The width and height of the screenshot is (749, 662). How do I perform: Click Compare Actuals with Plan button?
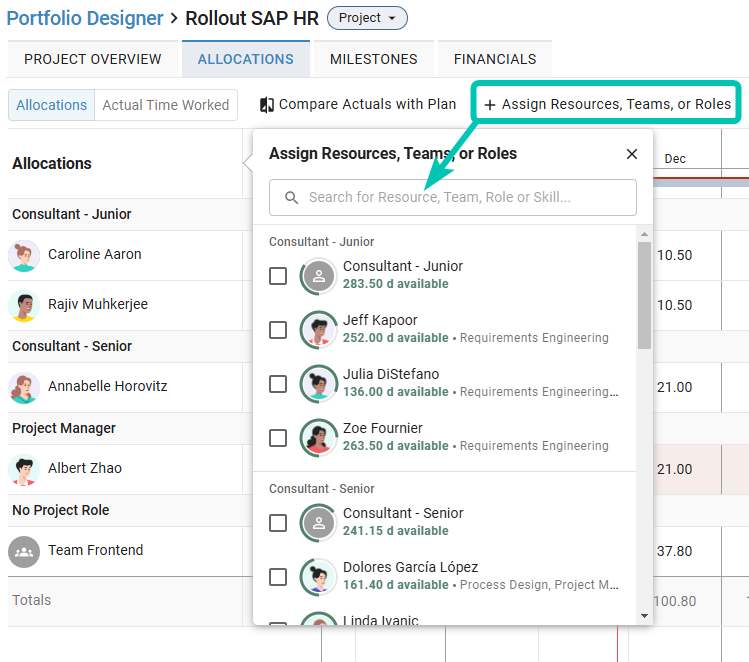click(358, 105)
